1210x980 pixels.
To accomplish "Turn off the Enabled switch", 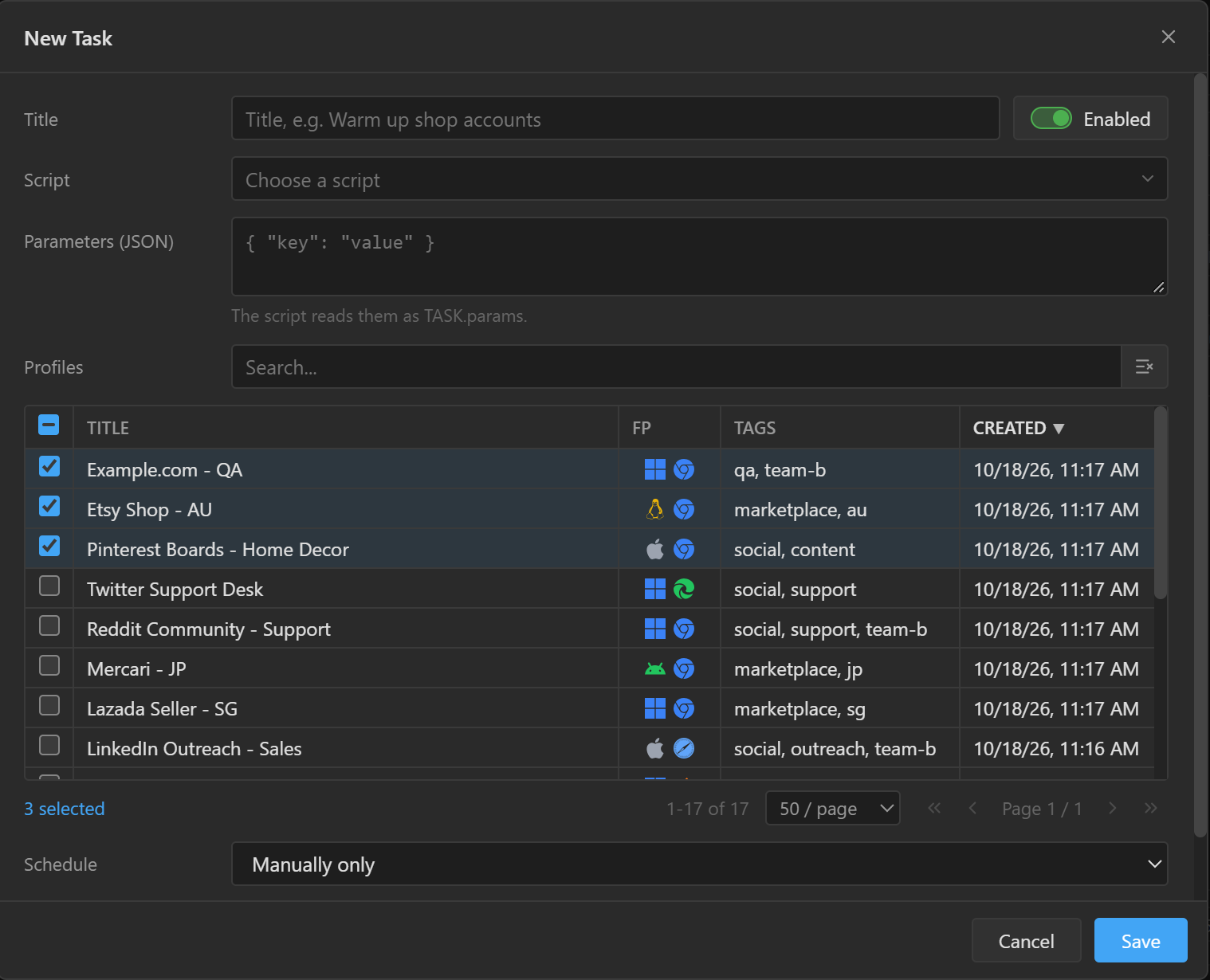I will point(1051,119).
